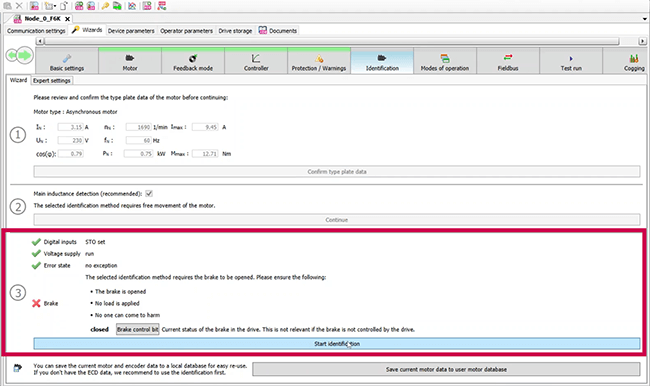650x386 pixels.
Task: Switch to Expert settings tab
Action: coord(52,80)
